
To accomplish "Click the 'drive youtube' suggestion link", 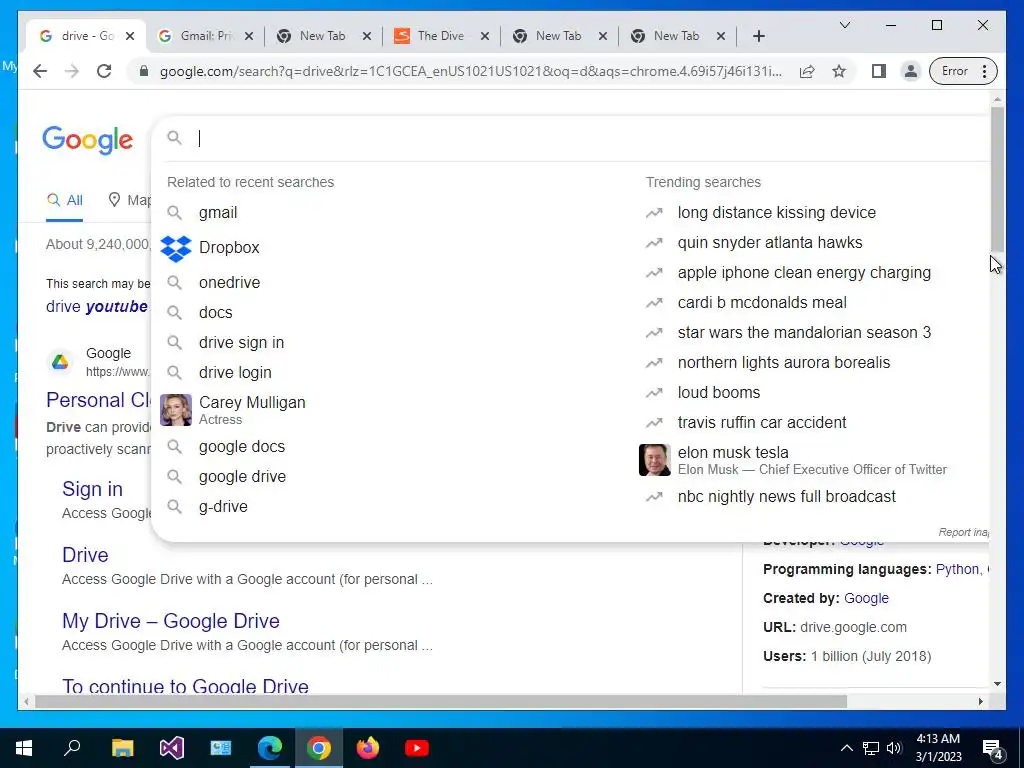I will click(97, 306).
